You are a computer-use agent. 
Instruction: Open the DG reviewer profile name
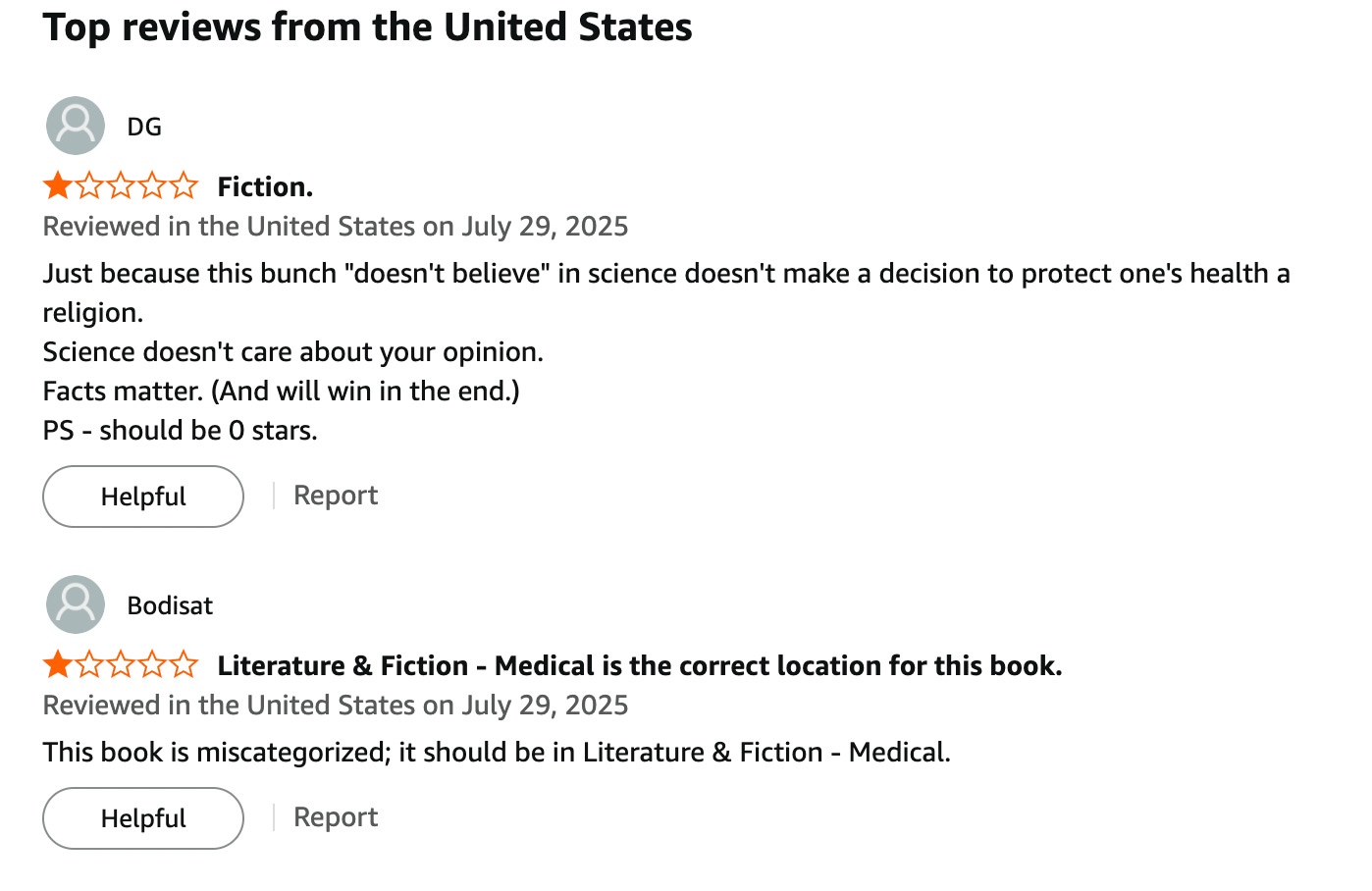point(144,127)
